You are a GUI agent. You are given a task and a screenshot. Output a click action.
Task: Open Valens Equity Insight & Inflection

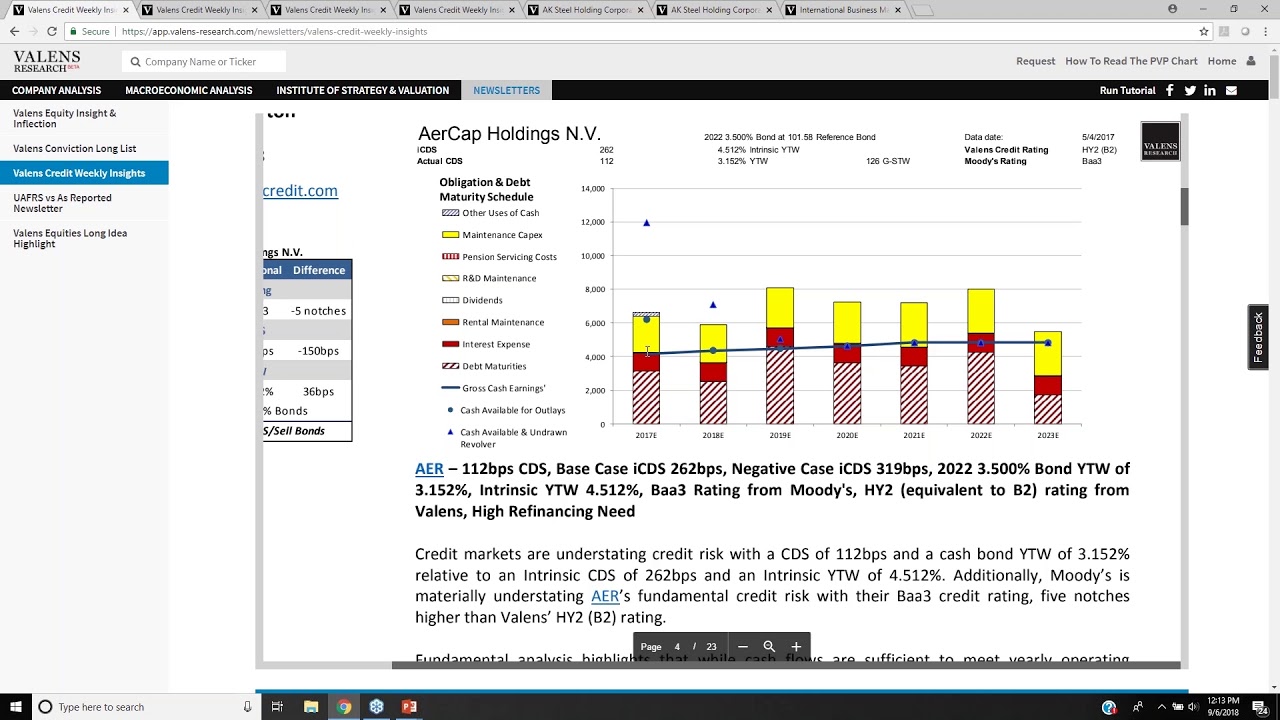tap(65, 119)
